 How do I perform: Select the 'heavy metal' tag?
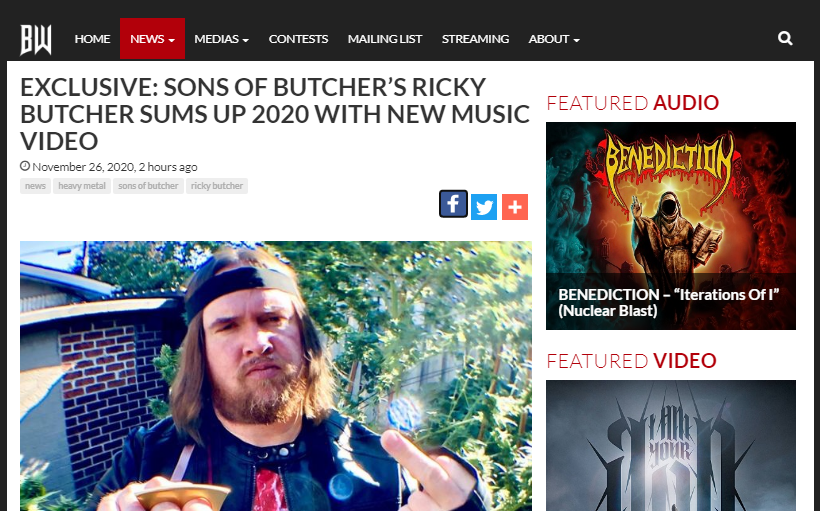82,186
